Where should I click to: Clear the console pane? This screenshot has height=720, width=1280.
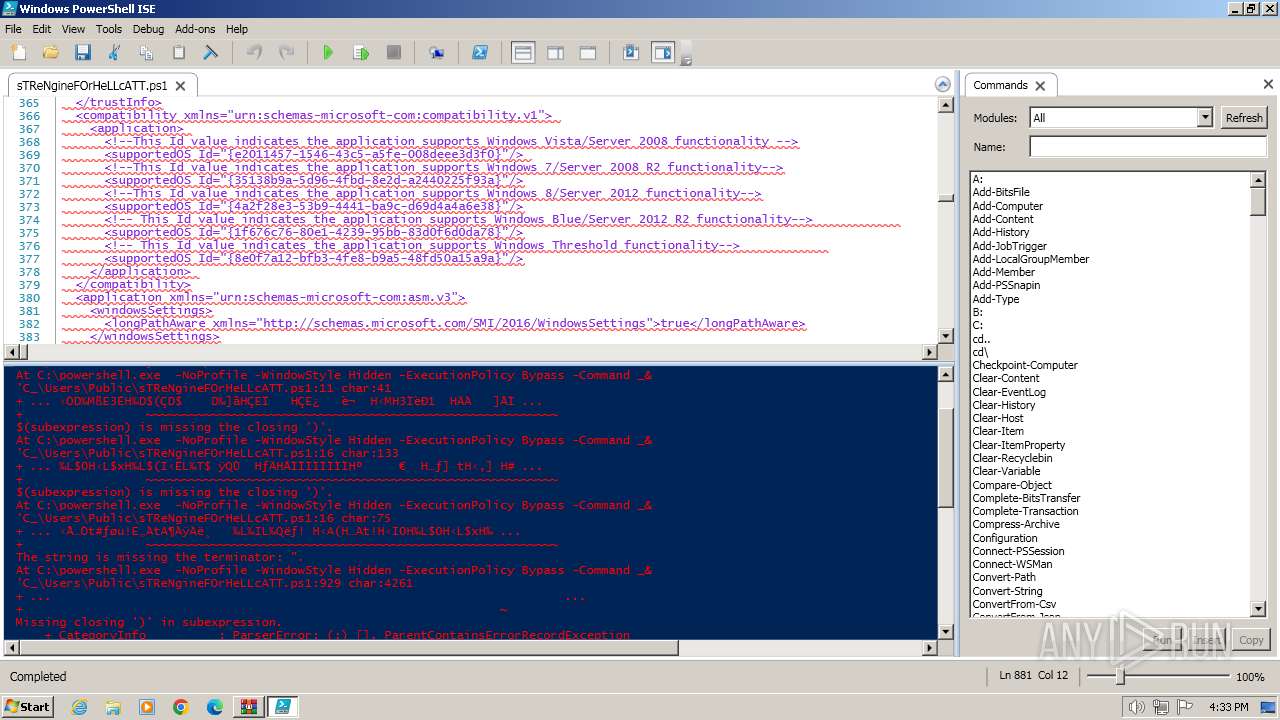point(211,52)
